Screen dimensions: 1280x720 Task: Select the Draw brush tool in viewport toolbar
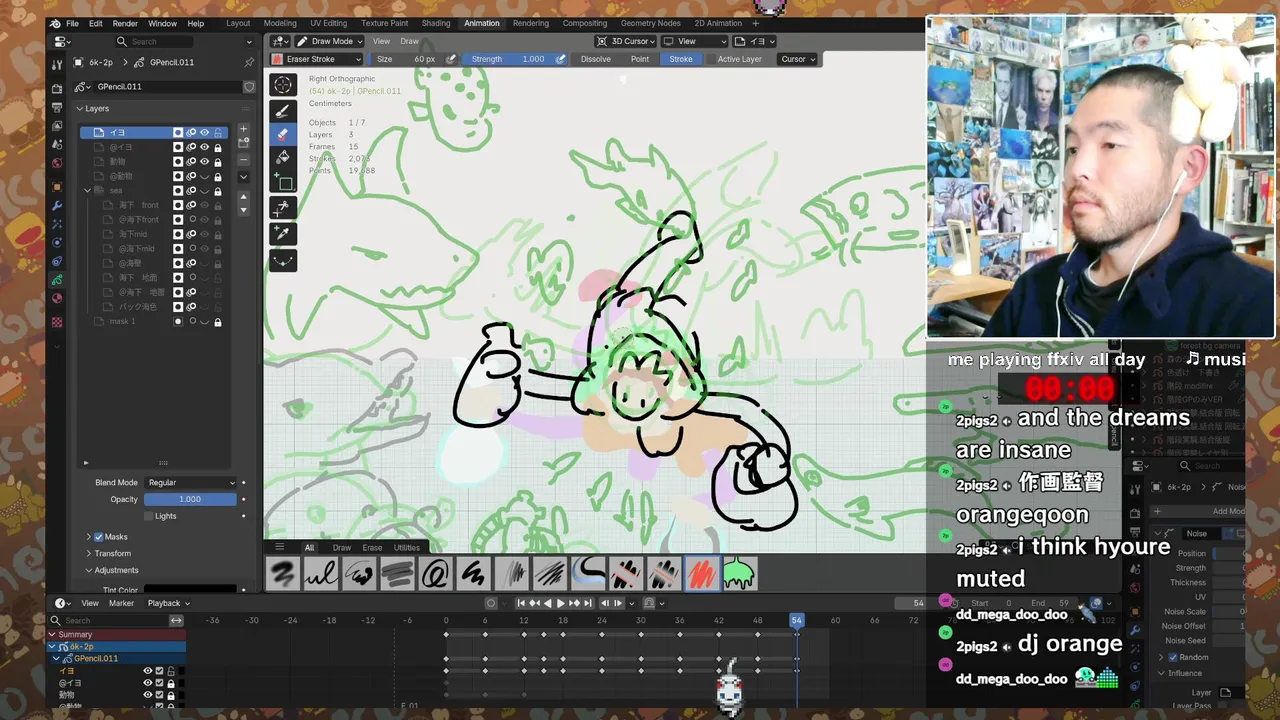[283, 110]
